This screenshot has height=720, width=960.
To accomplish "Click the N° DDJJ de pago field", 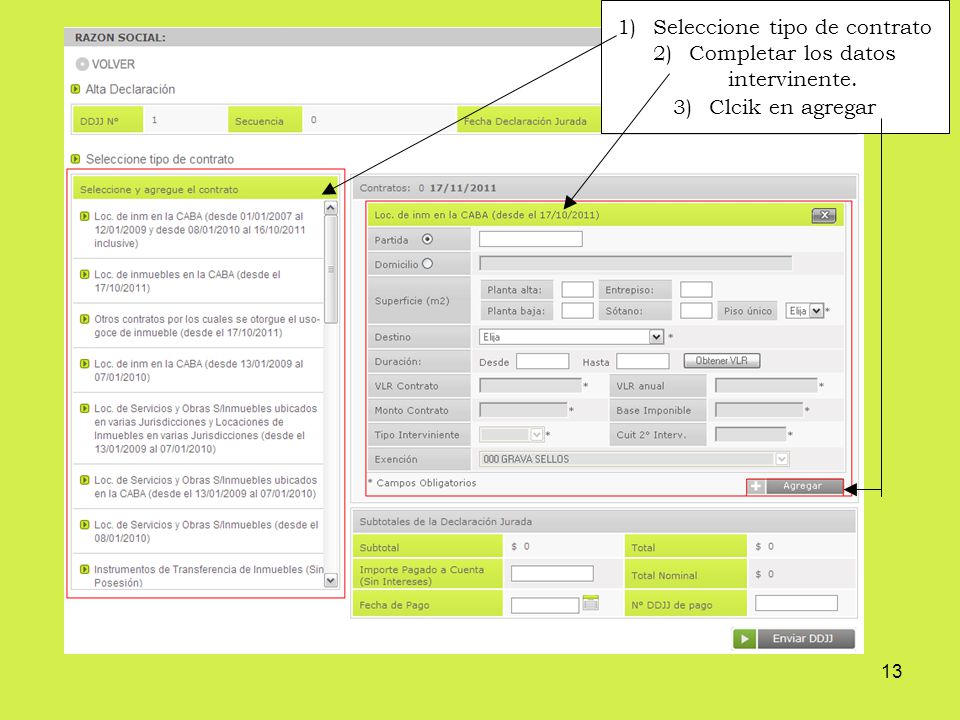I will coord(797,603).
